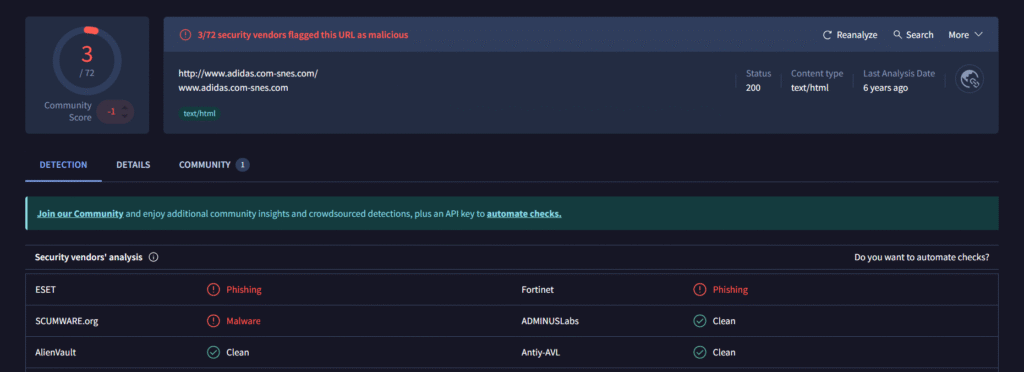The image size is (1024, 372).
Task: Click the Search magnifier icon
Action: (897, 35)
